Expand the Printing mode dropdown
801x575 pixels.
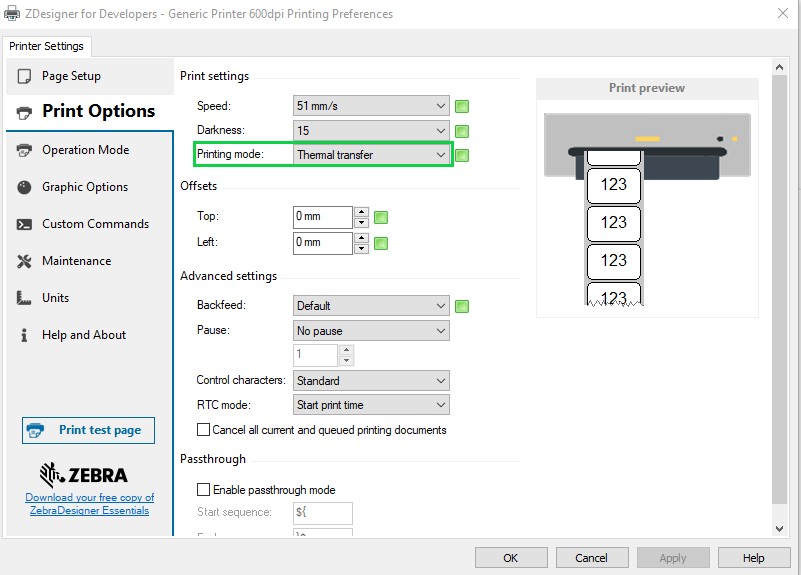point(371,155)
